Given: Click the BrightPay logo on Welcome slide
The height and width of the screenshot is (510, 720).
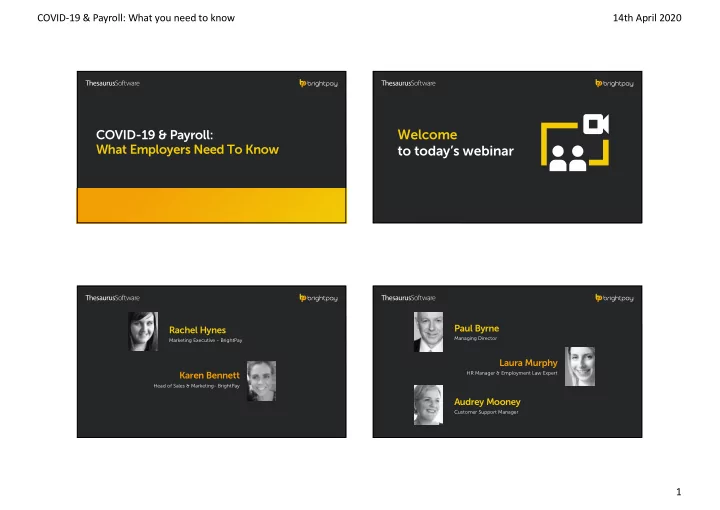Looking at the screenshot, I should click(x=614, y=83).
